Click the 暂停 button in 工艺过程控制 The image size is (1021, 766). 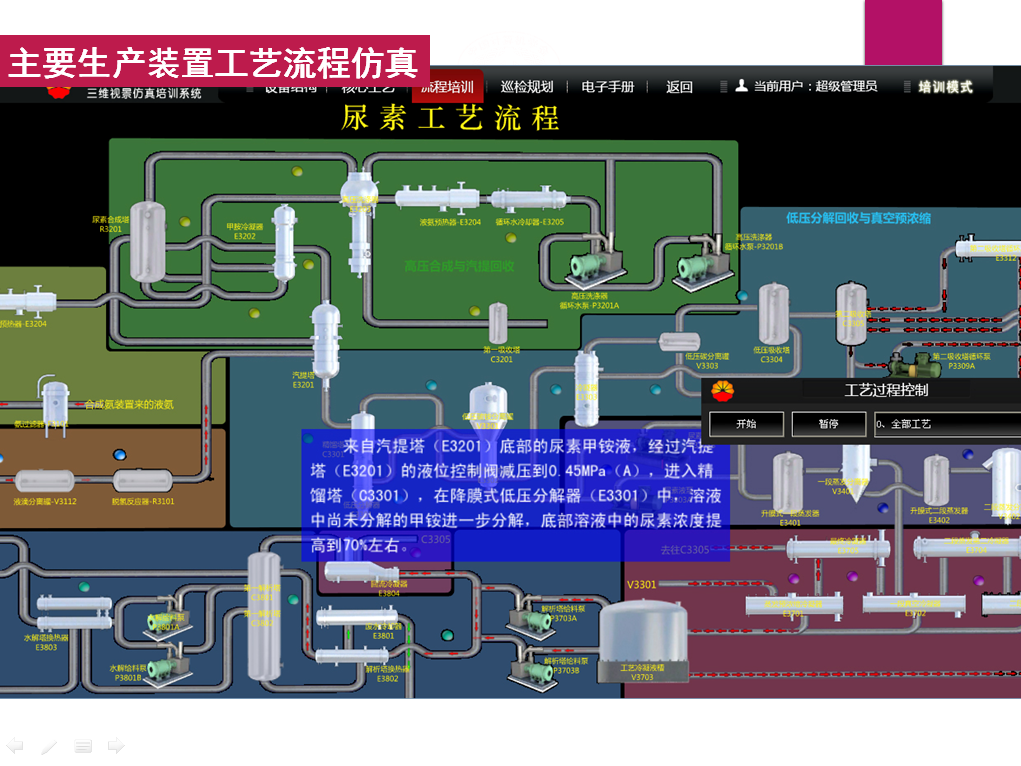point(828,424)
